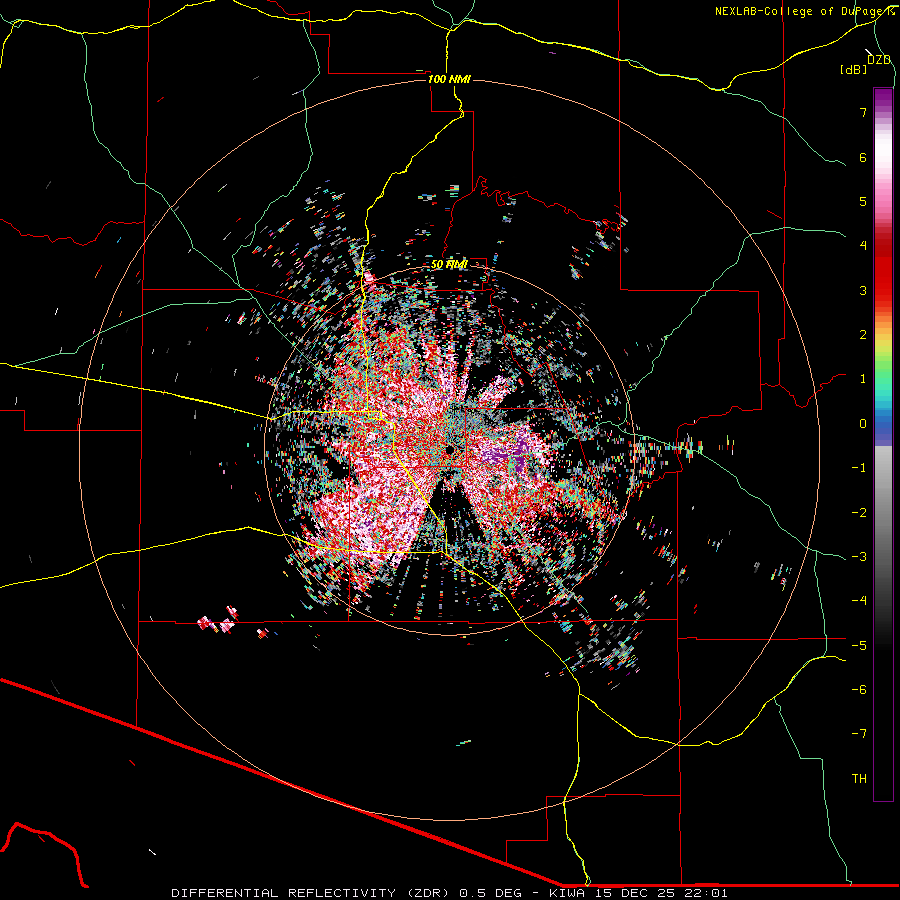Click the 22:01 timestamp in the caption
900x900 pixels.
pos(708,893)
